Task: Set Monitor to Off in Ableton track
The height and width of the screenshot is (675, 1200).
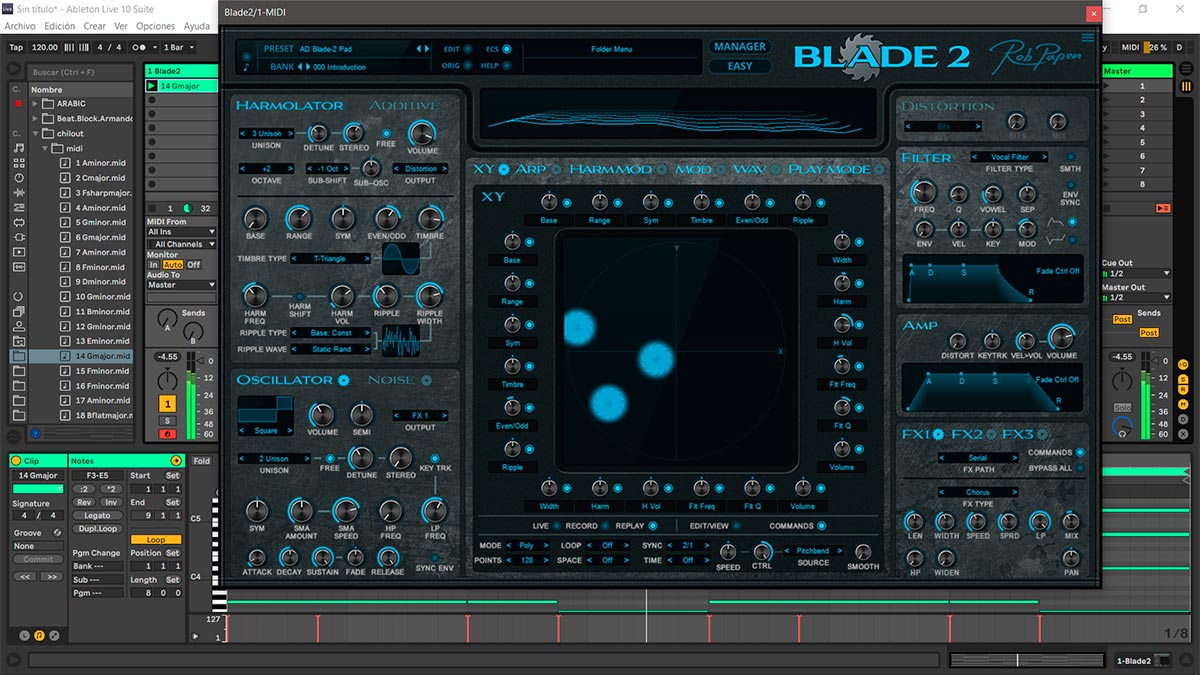Action: click(x=194, y=265)
